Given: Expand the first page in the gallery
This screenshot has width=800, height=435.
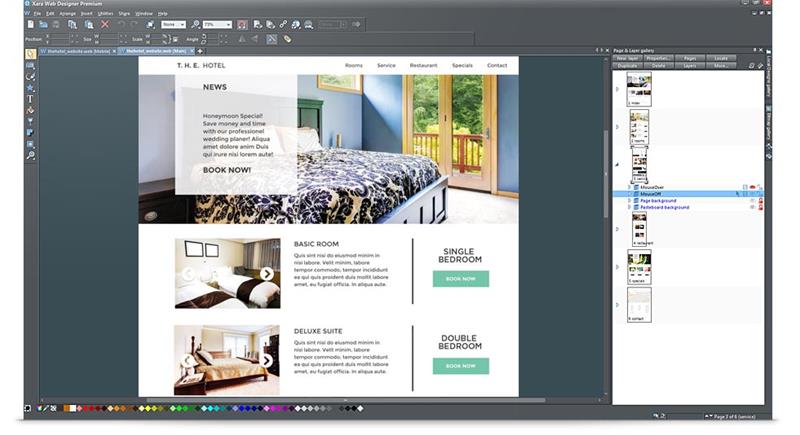Looking at the screenshot, I should (616, 89).
